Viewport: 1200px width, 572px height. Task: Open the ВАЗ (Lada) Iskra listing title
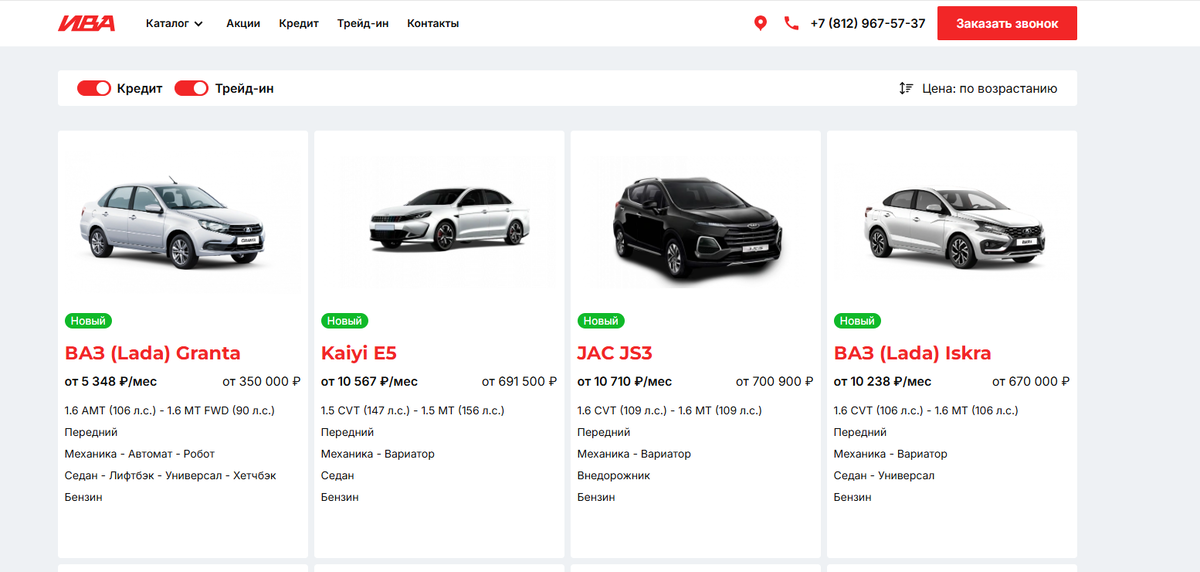[913, 353]
